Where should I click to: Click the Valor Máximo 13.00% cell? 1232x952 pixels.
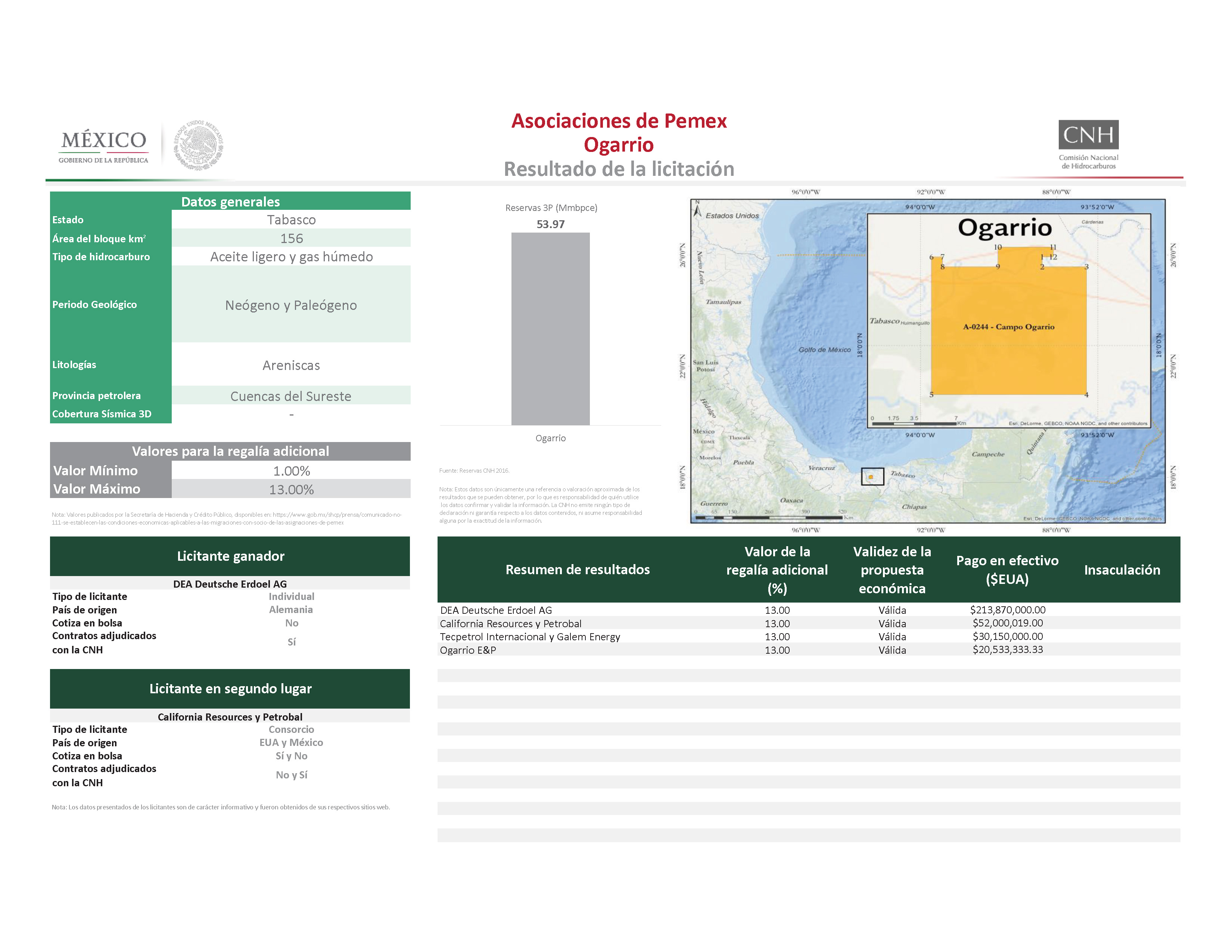point(291,489)
